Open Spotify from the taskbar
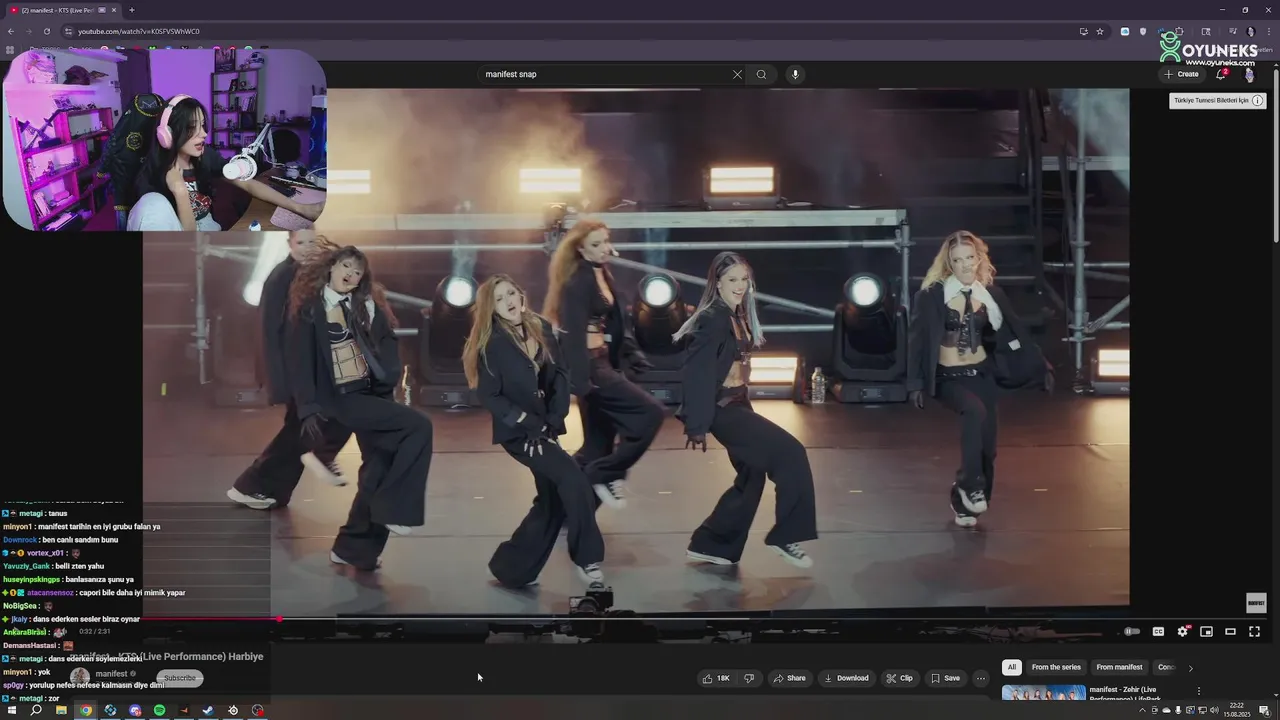Viewport: 1280px width, 720px height. (159, 710)
